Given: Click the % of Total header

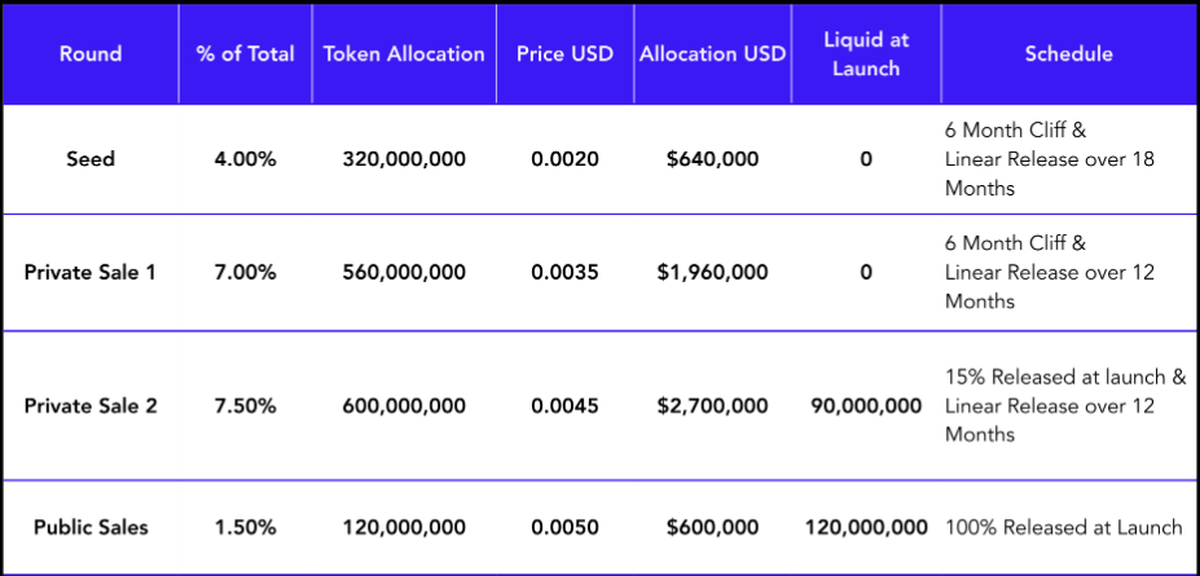Looking at the screenshot, I should pyautogui.click(x=245, y=54).
